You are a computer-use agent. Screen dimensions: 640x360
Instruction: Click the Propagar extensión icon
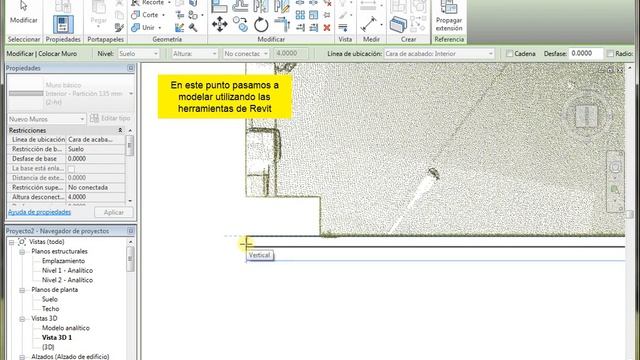(x=449, y=16)
